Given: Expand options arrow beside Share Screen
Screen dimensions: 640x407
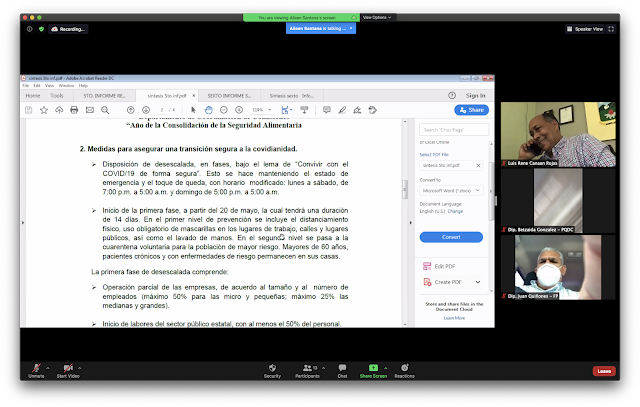Looking at the screenshot, I should [385, 368].
